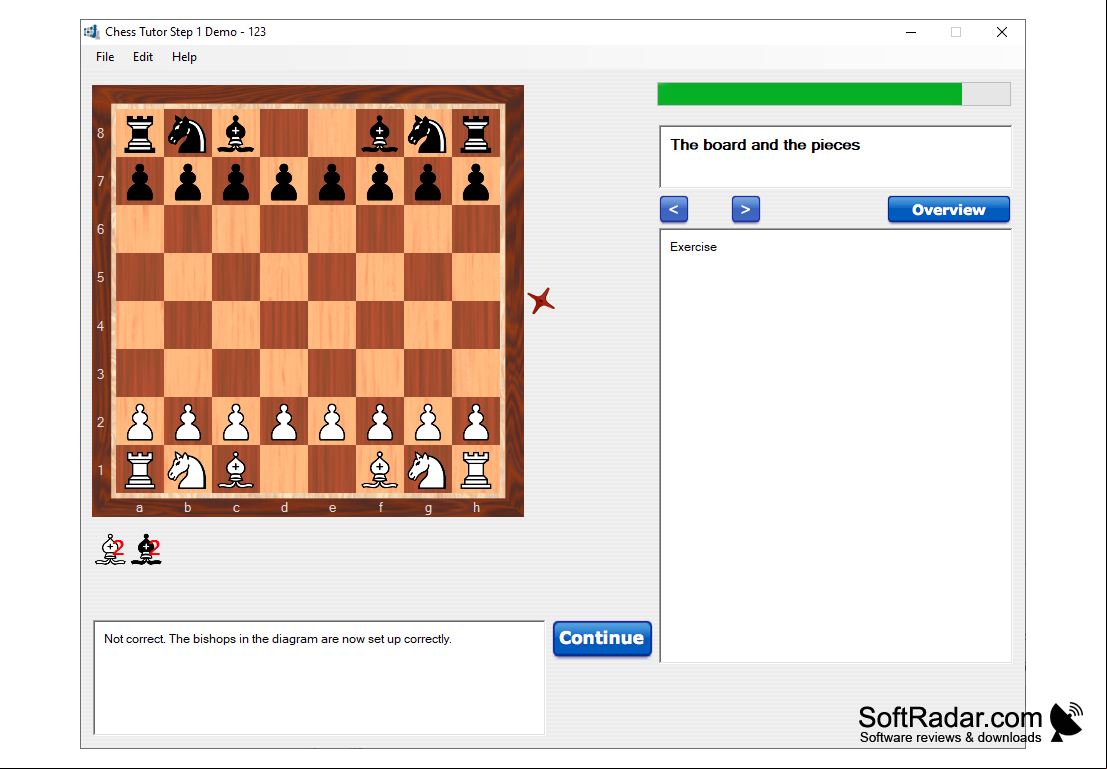1107x769 pixels.
Task: Click the empty d8 square
Action: [x=284, y=133]
